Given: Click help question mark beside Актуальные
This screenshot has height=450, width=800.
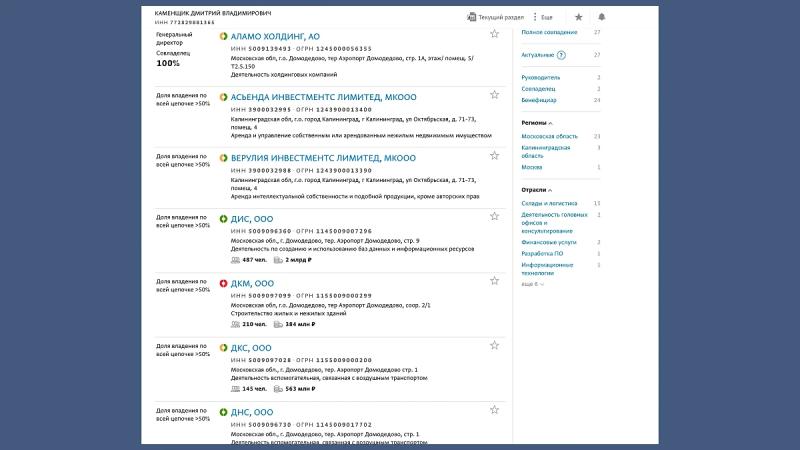Looking at the screenshot, I should click(x=561, y=55).
